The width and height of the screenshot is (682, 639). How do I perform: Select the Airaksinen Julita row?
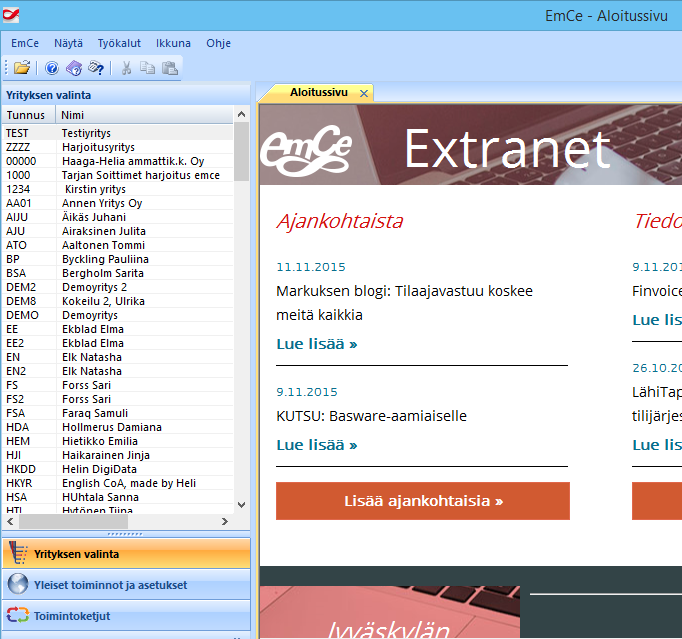(x=118, y=231)
